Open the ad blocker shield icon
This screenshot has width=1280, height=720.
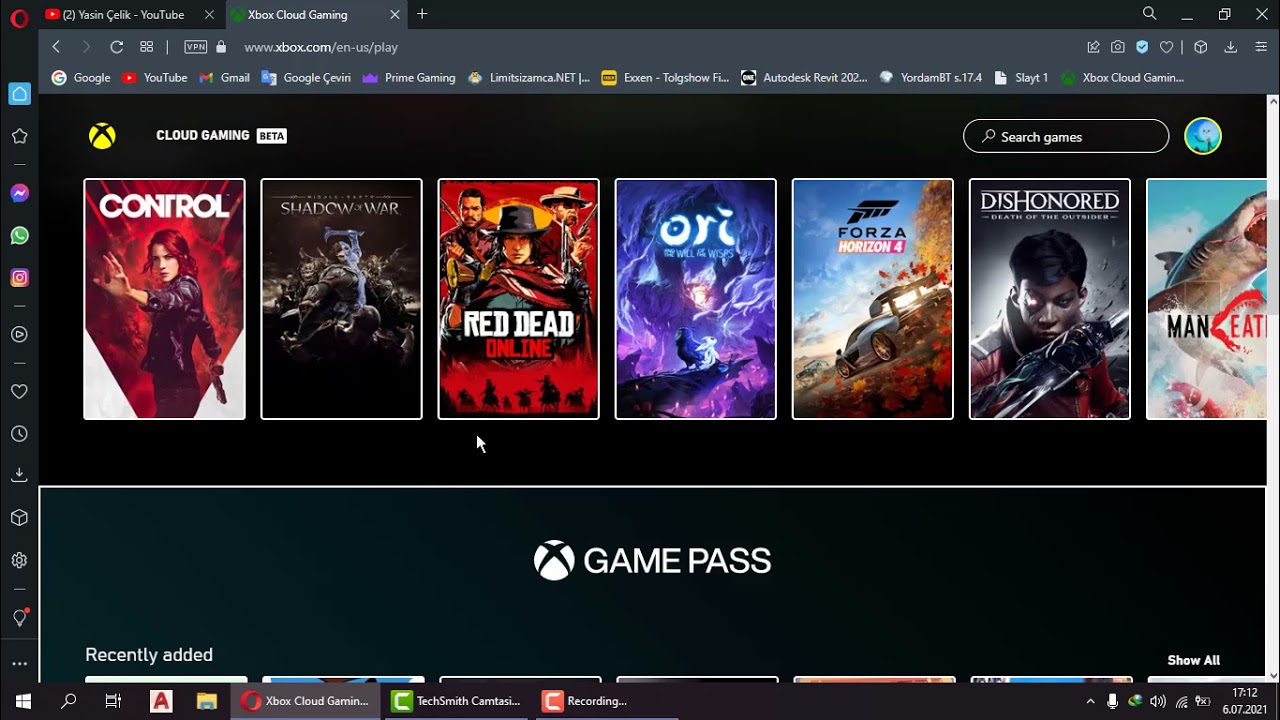pos(1142,47)
